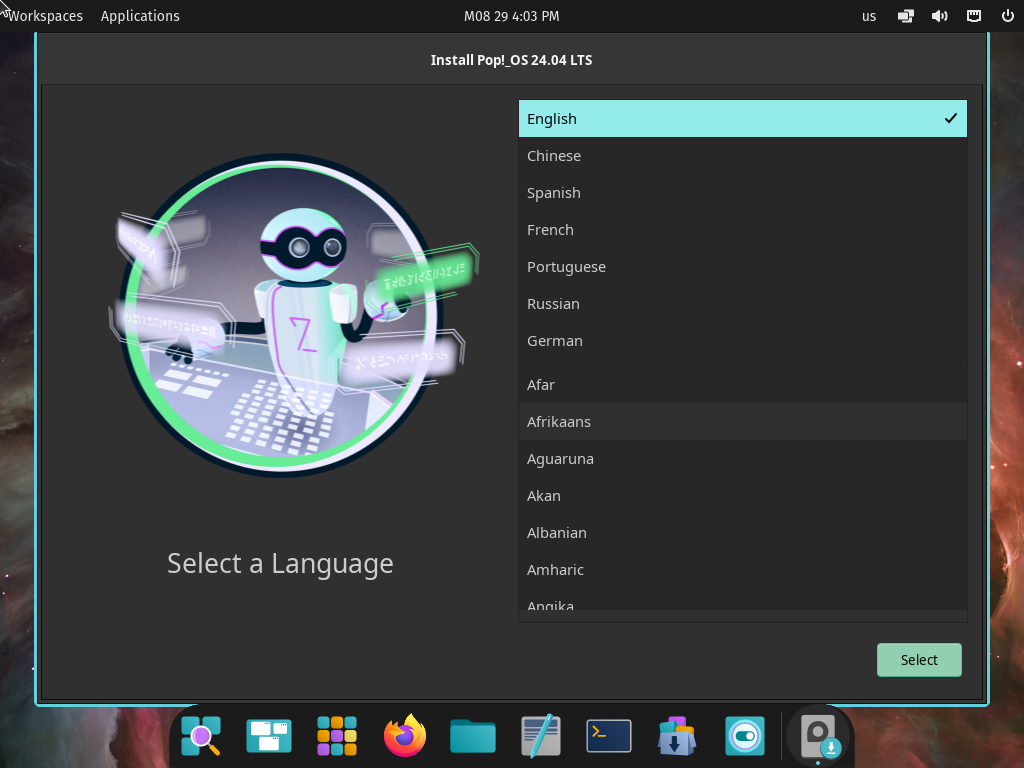Select Akan in the language list
1024x768 pixels.
[x=743, y=496]
